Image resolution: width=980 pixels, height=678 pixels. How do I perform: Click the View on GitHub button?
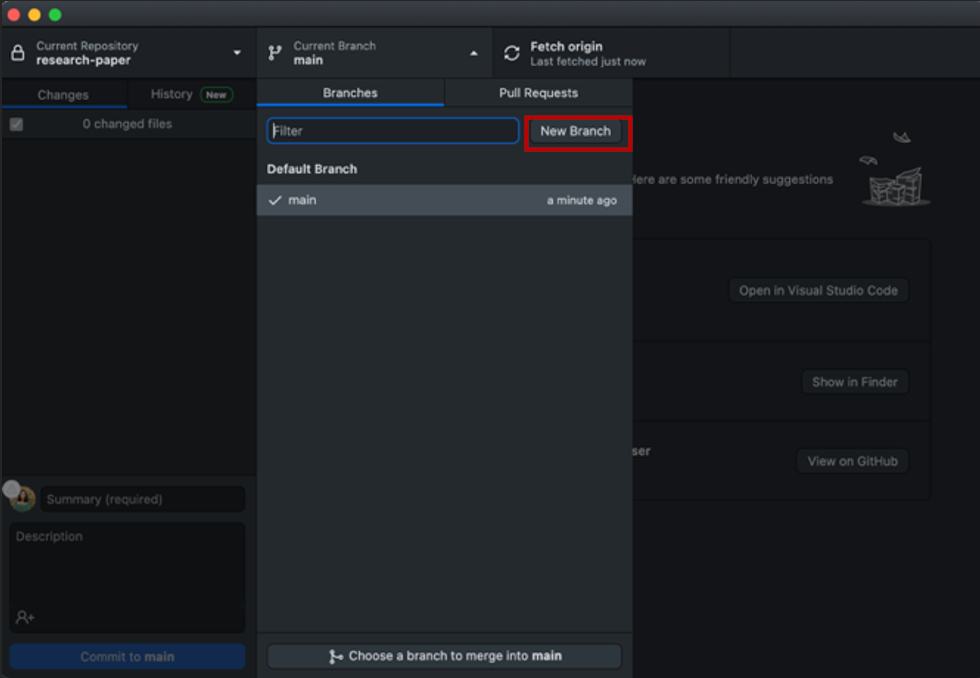tap(852, 461)
